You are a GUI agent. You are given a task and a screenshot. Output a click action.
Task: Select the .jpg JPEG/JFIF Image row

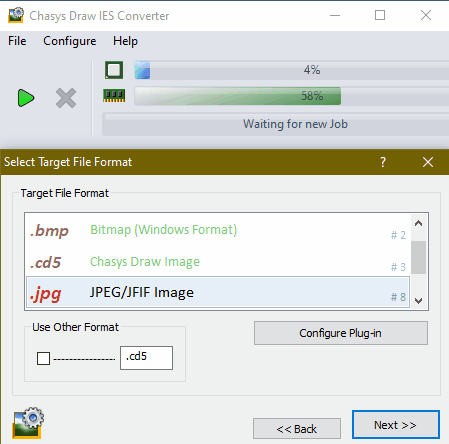pos(218,293)
